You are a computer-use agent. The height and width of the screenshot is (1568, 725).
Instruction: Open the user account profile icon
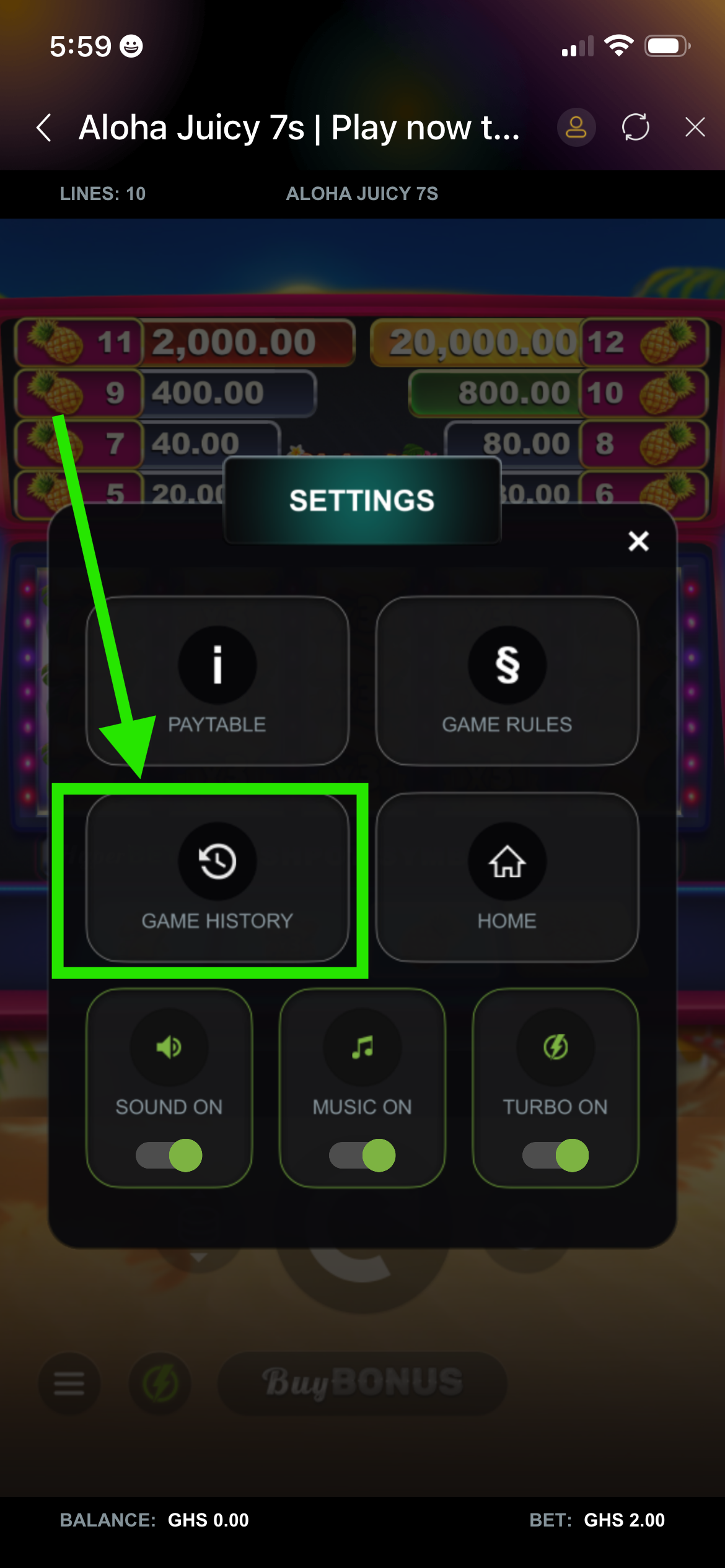coord(576,128)
